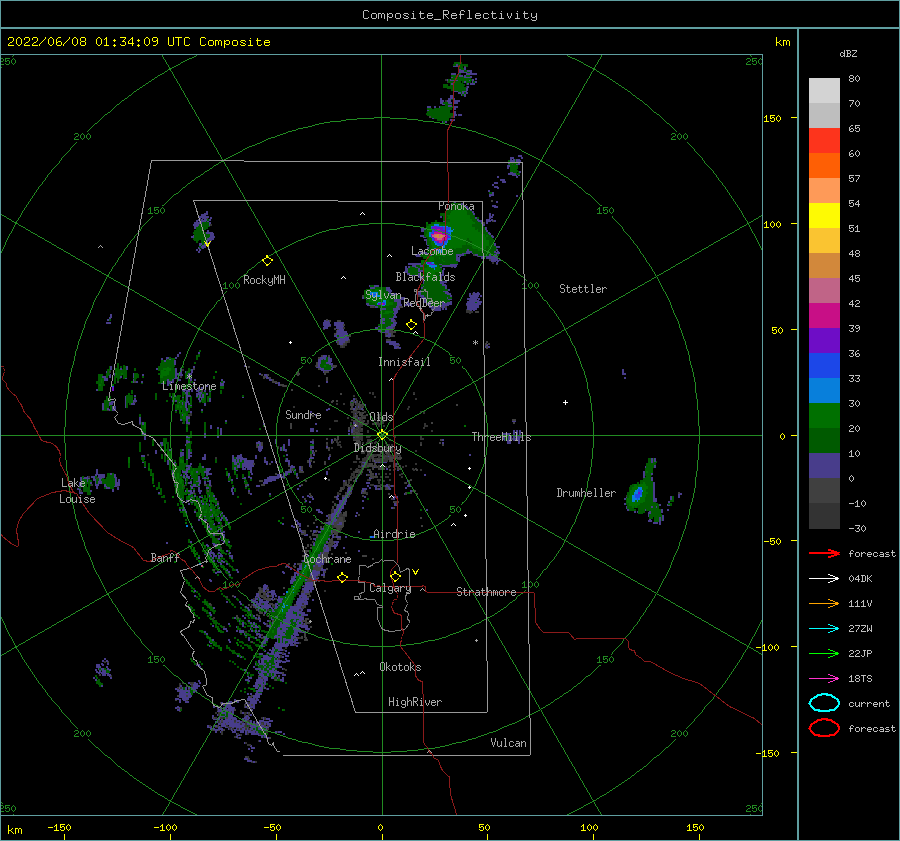The height and width of the screenshot is (841, 900).
Task: Click the Okotoks city label
Action: pos(400,667)
